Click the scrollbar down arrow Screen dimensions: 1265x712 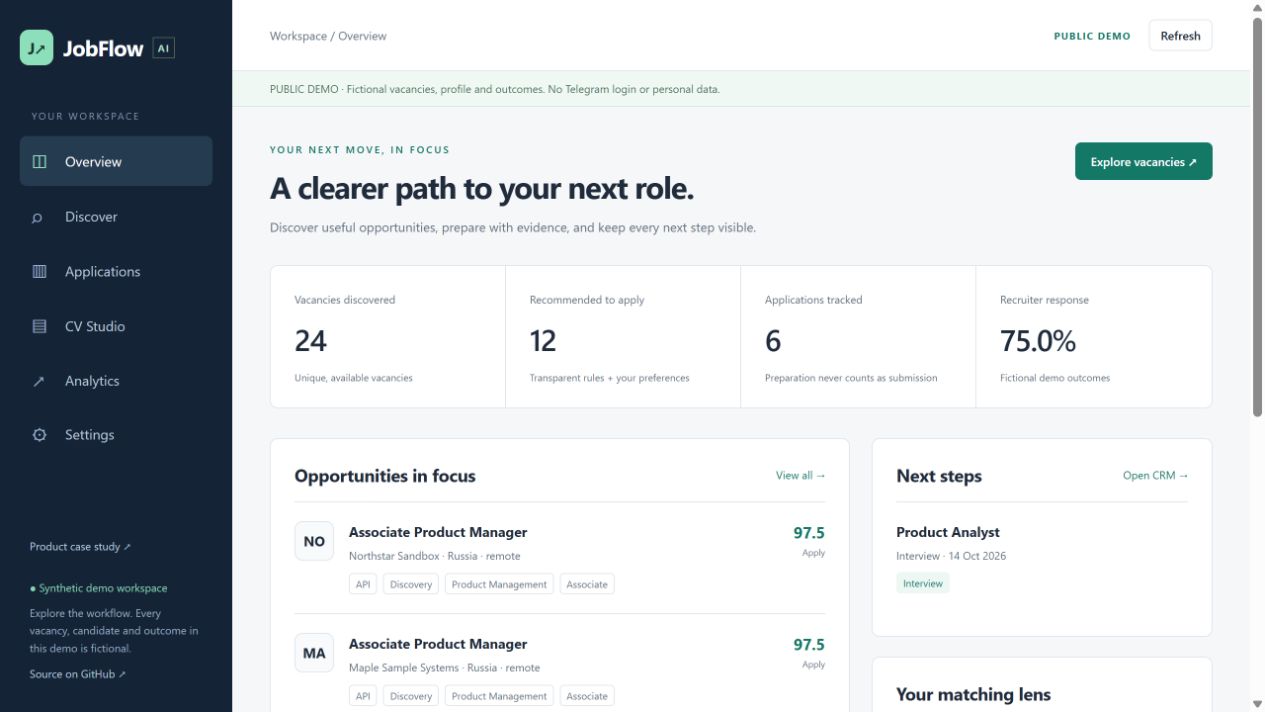pyautogui.click(x=1257, y=704)
